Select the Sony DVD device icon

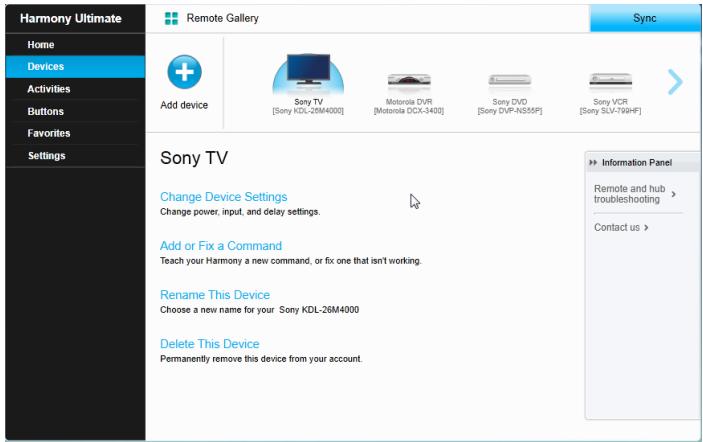510,81
